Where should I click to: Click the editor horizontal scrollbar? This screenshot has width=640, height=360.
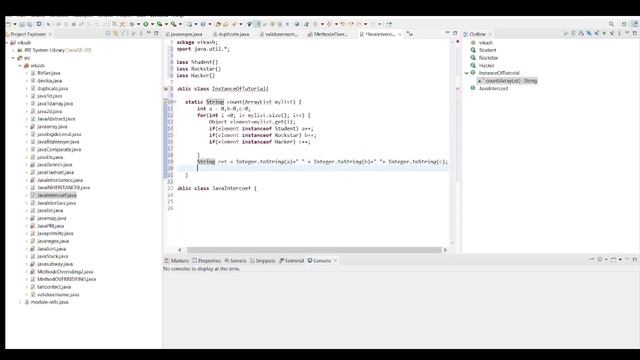click(x=314, y=250)
